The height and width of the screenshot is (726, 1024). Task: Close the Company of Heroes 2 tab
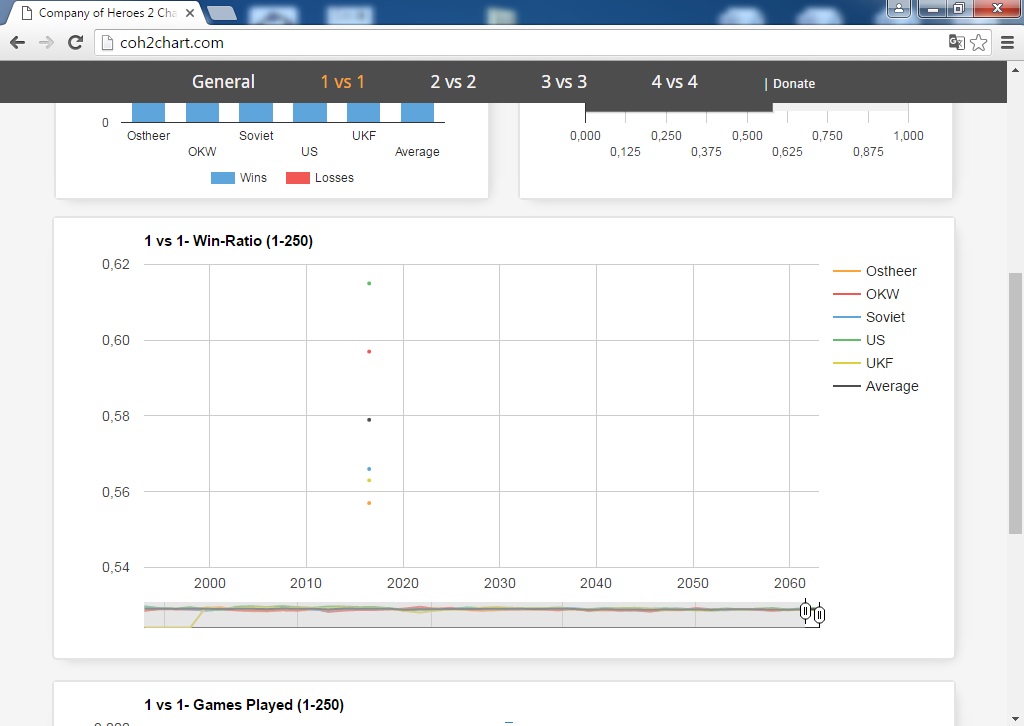[x=190, y=13]
